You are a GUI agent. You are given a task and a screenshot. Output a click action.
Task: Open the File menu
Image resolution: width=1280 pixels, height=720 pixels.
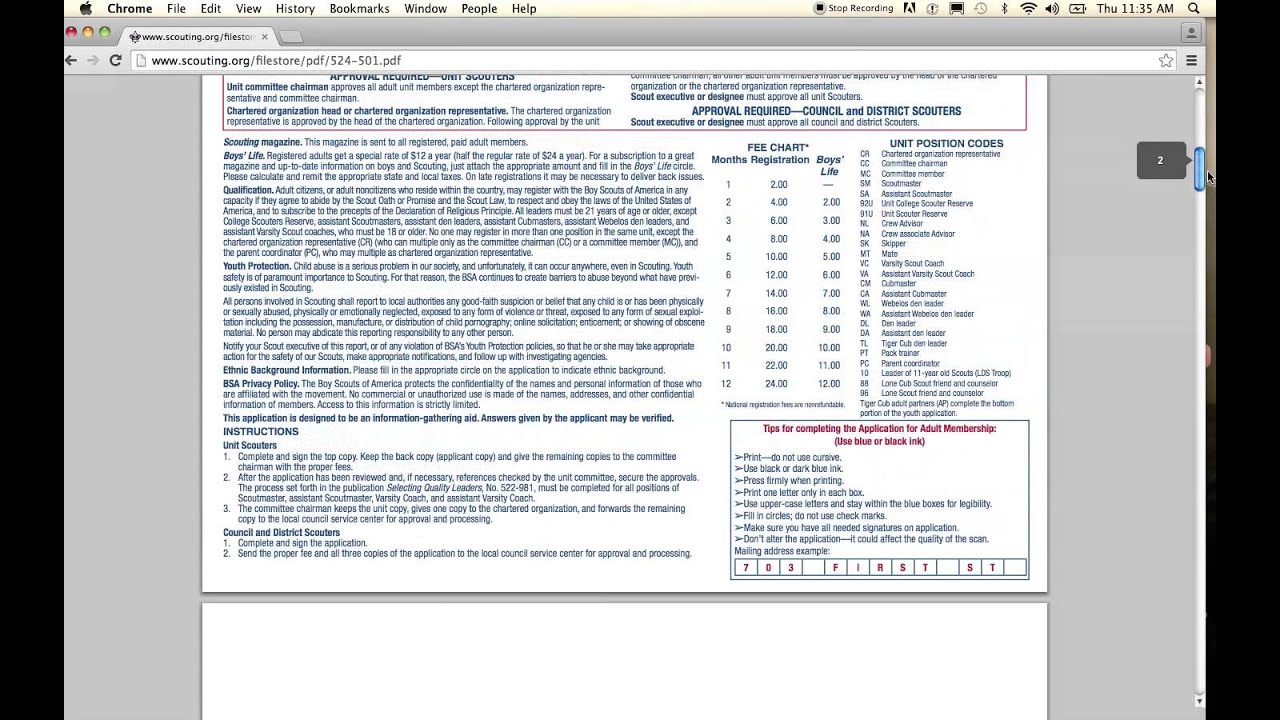(176, 8)
